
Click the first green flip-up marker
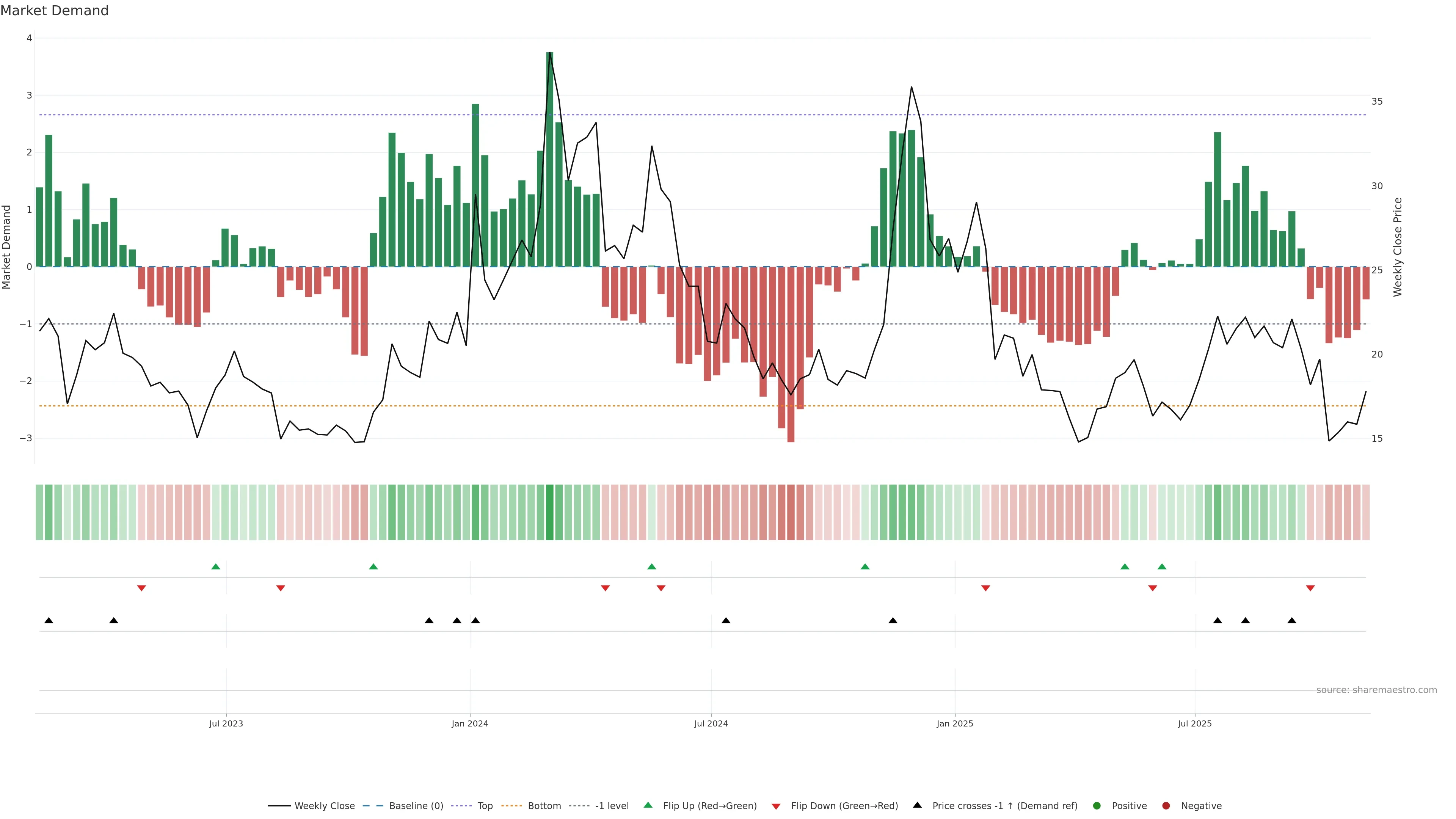pyautogui.click(x=215, y=566)
